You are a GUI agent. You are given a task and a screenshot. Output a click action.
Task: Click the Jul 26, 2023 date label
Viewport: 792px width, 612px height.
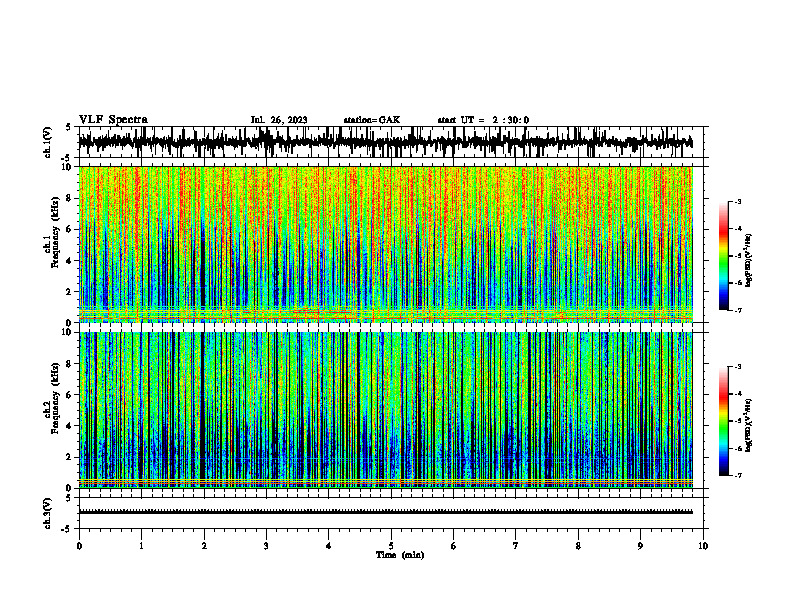(x=279, y=120)
